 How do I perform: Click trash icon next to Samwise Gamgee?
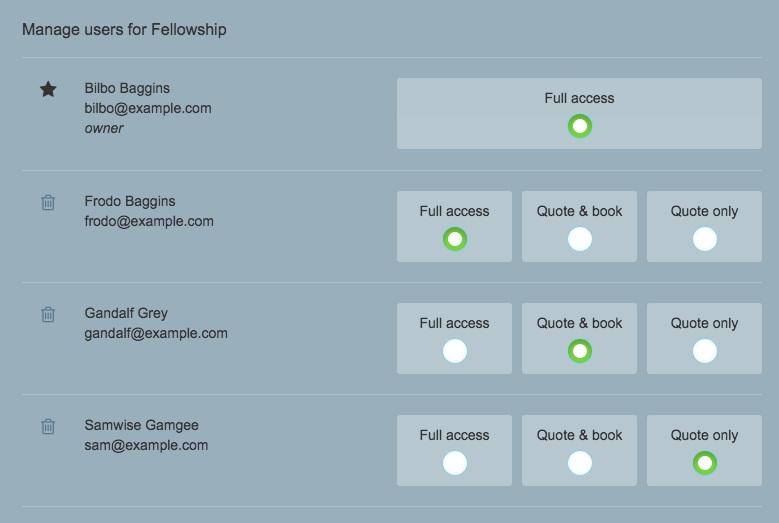[x=48, y=426]
